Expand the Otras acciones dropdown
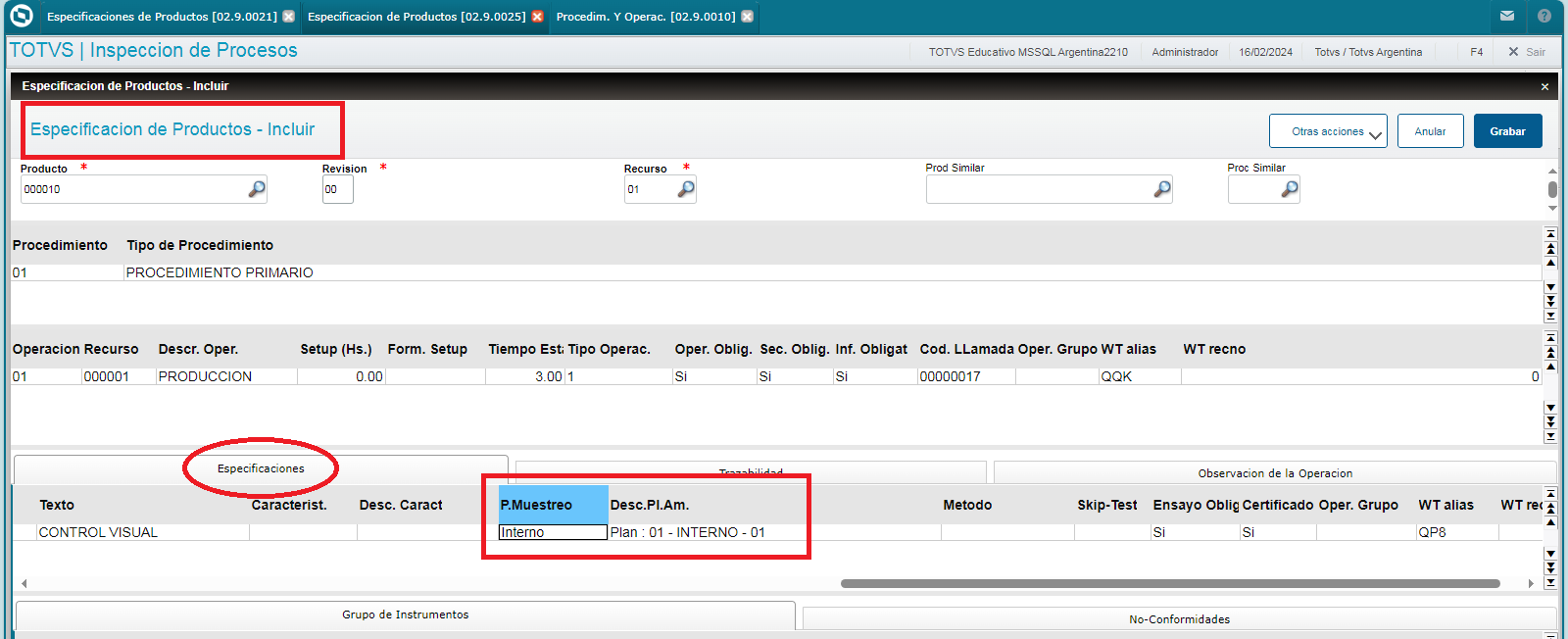This screenshot has height=639, width=1568. coord(1328,131)
